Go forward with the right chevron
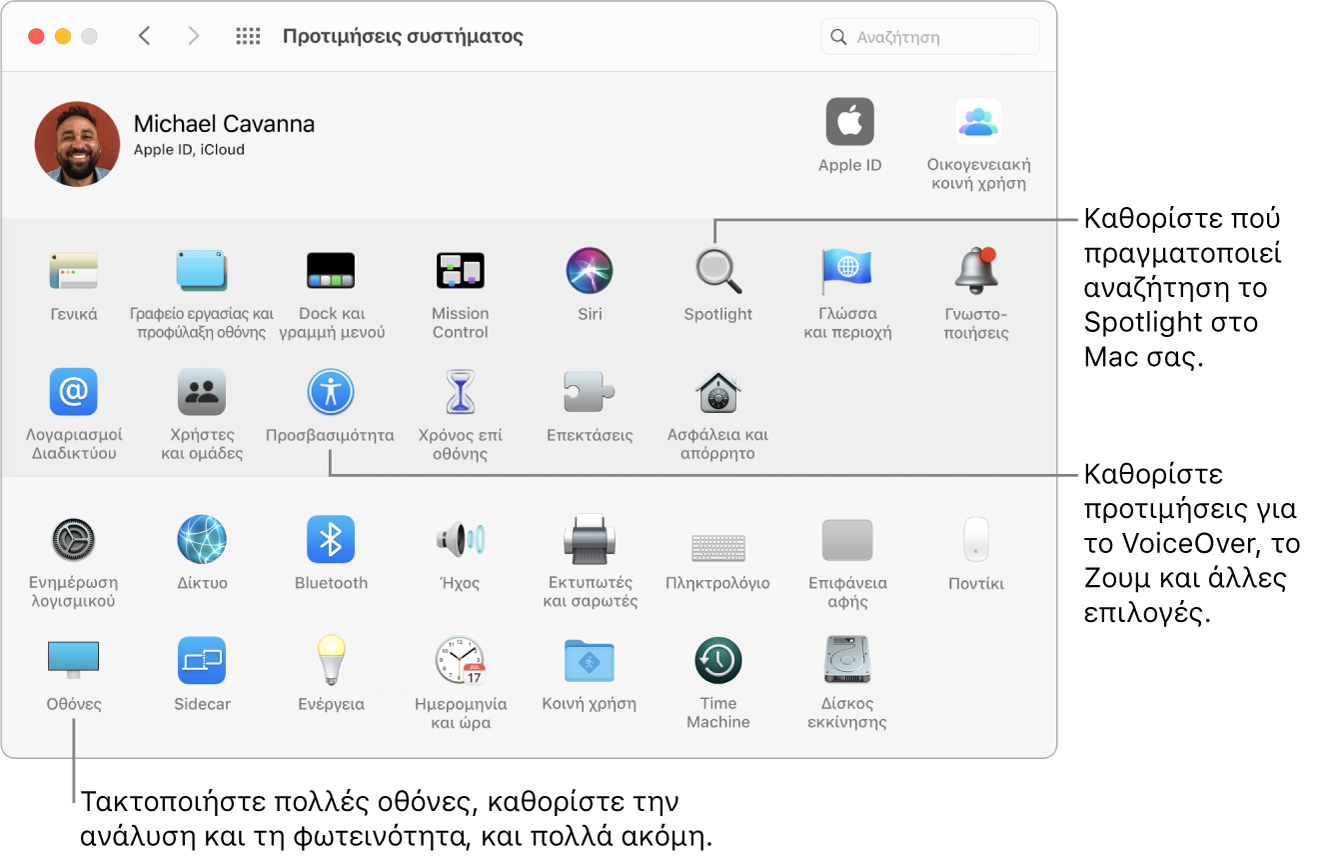1319x857 pixels. 193,36
